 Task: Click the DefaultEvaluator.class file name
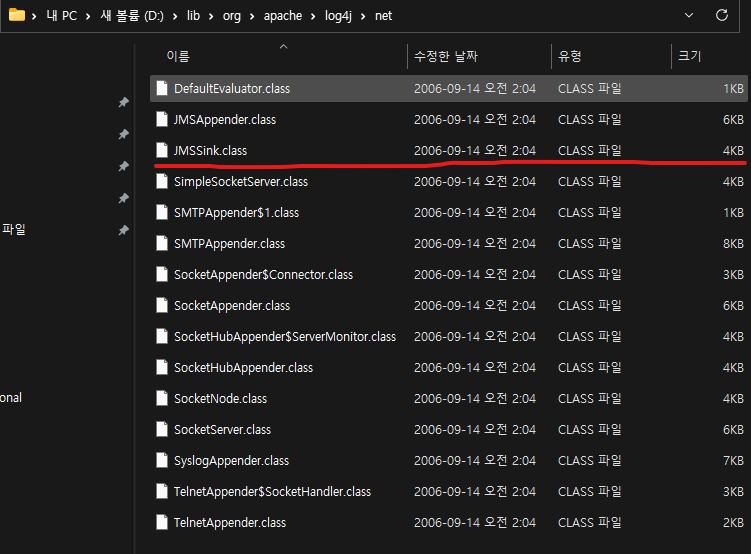[232, 89]
